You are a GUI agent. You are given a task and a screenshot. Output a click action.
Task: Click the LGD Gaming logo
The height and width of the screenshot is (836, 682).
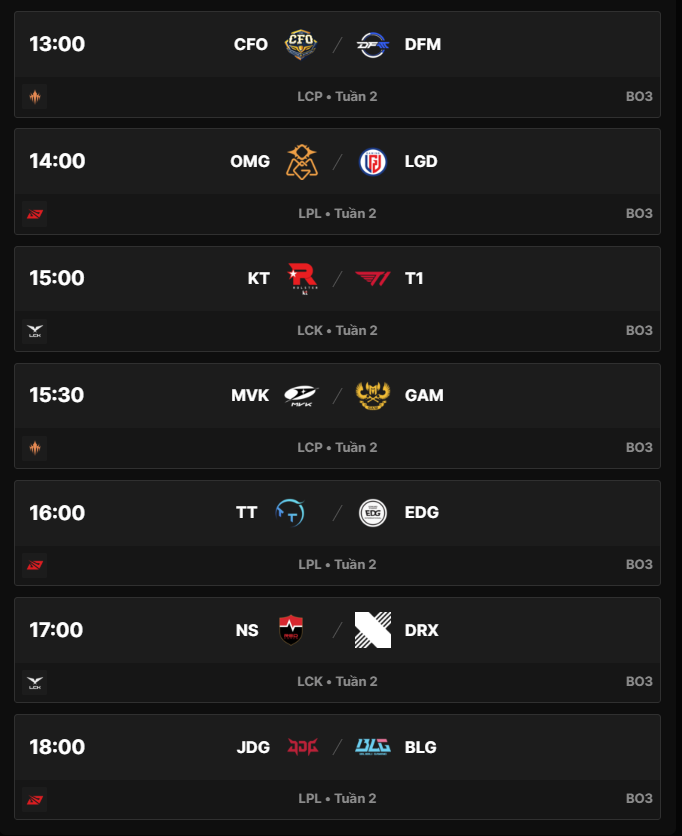click(372, 161)
